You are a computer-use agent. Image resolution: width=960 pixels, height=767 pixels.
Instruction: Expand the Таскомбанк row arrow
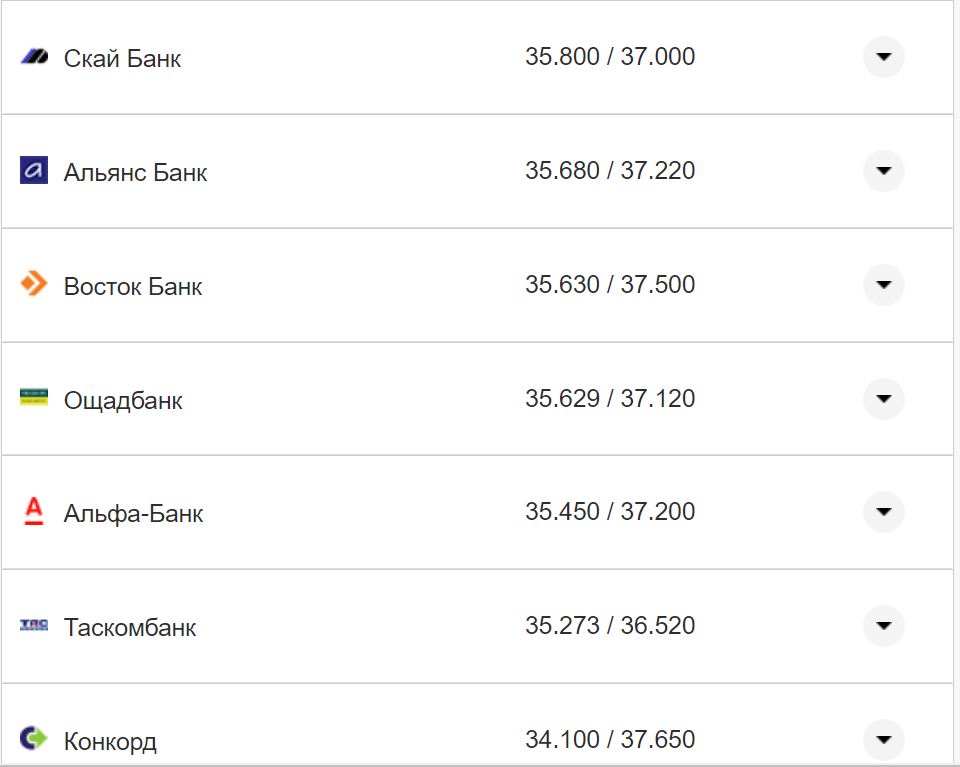[x=883, y=626]
